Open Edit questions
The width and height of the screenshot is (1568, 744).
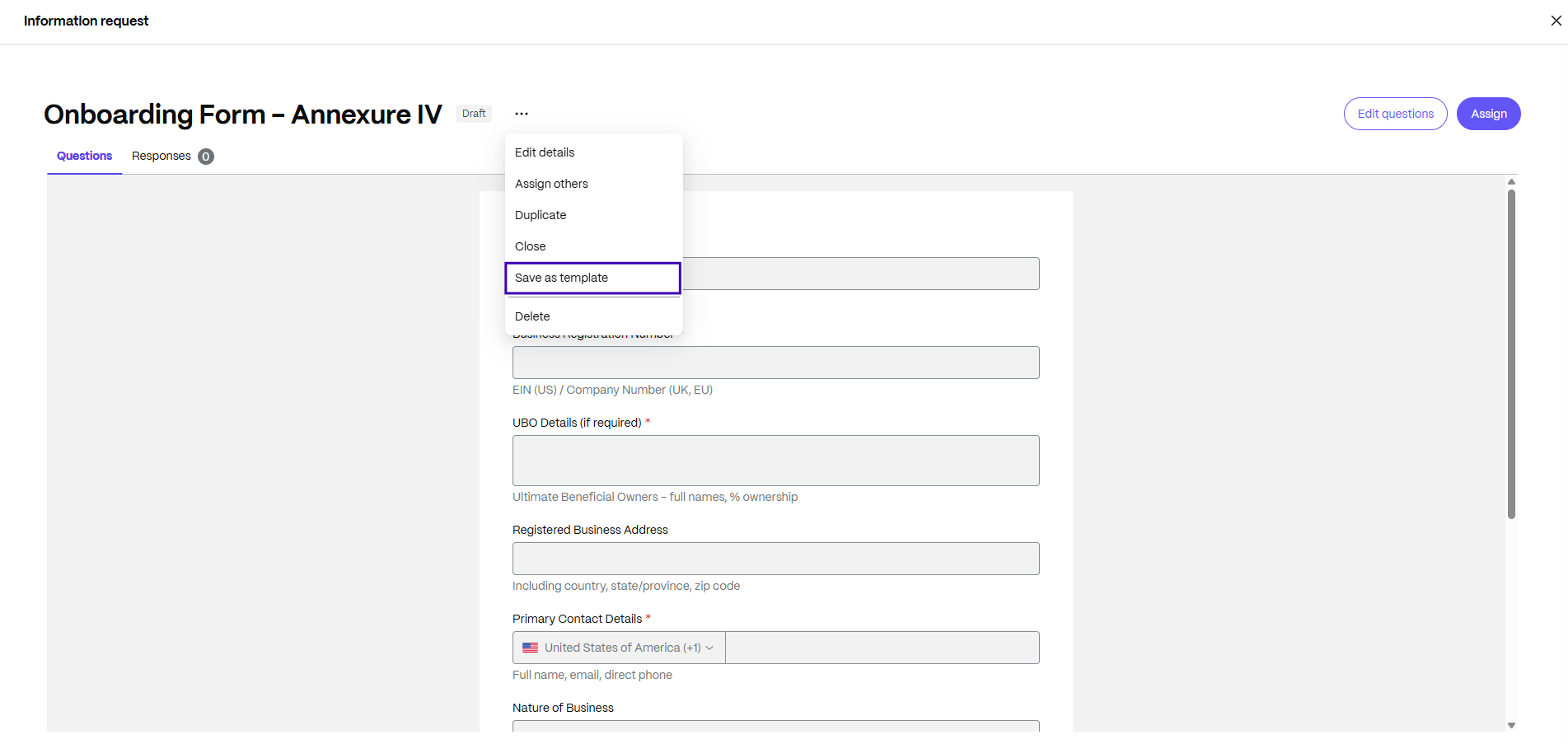[x=1394, y=113]
